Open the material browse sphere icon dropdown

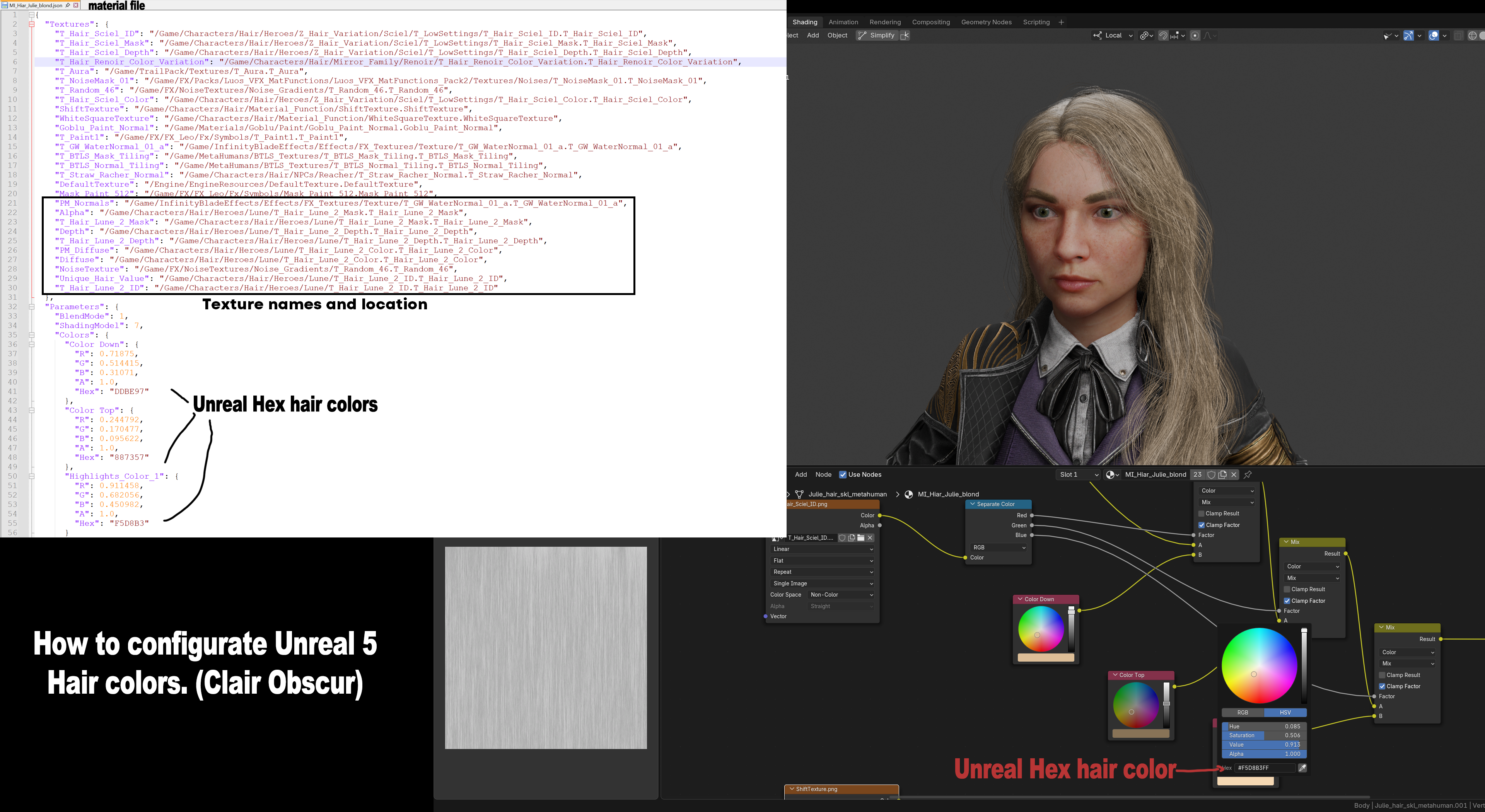[x=1113, y=474]
